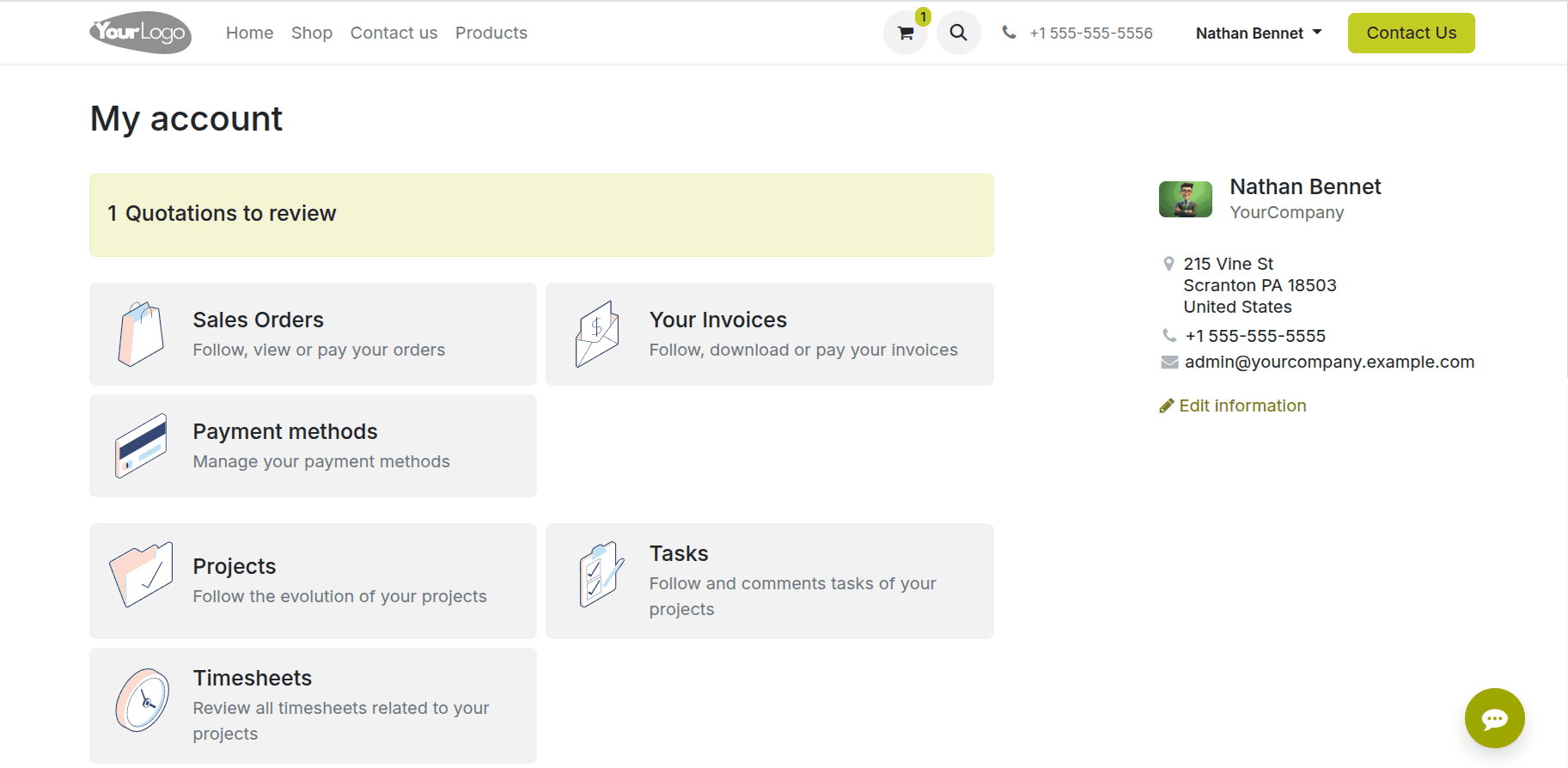Image resolution: width=1568 pixels, height=768 pixels.
Task: Go to the Home menu item
Action: [249, 34]
